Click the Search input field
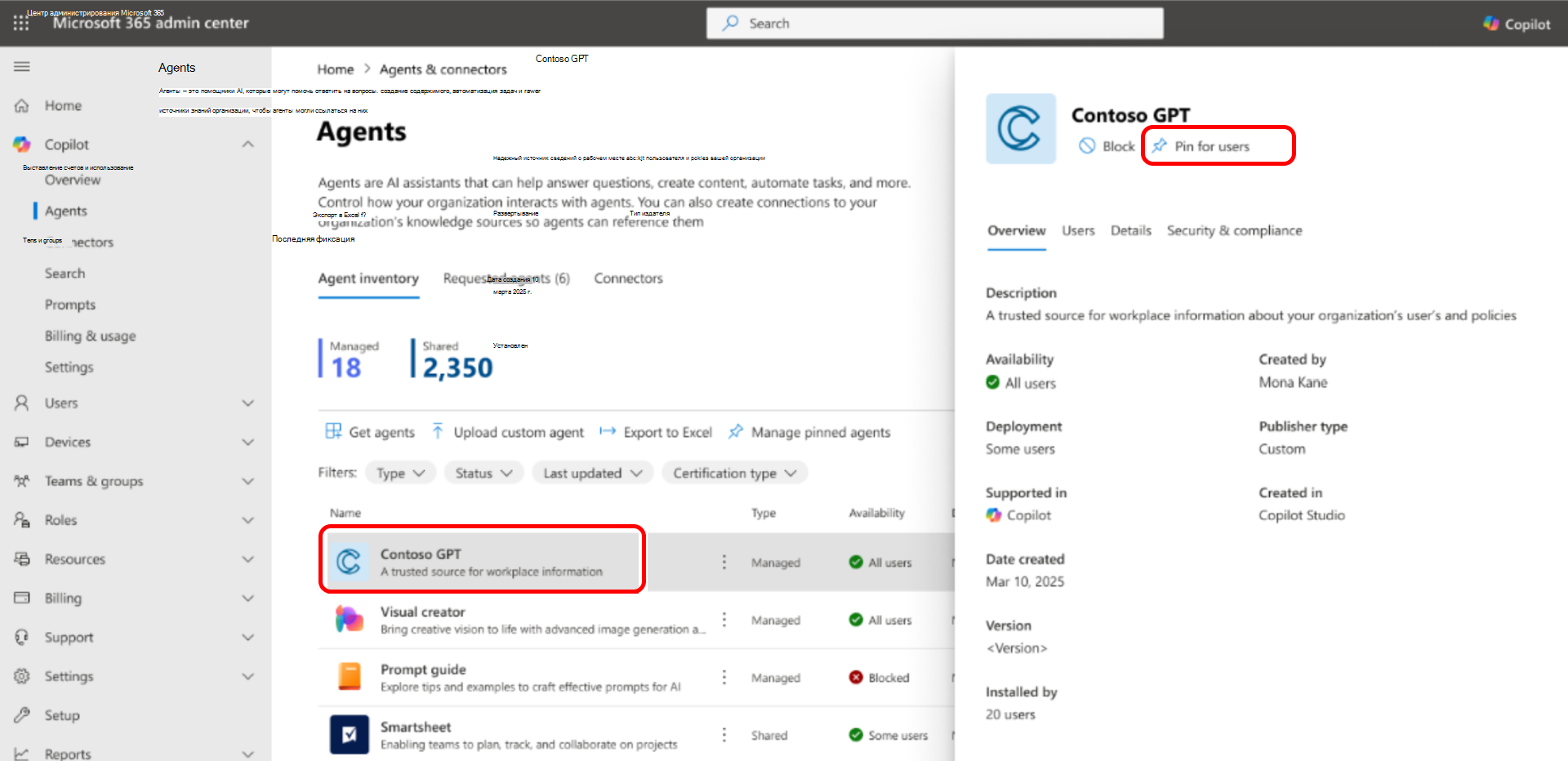Image resolution: width=1568 pixels, height=761 pixels. pos(935,24)
